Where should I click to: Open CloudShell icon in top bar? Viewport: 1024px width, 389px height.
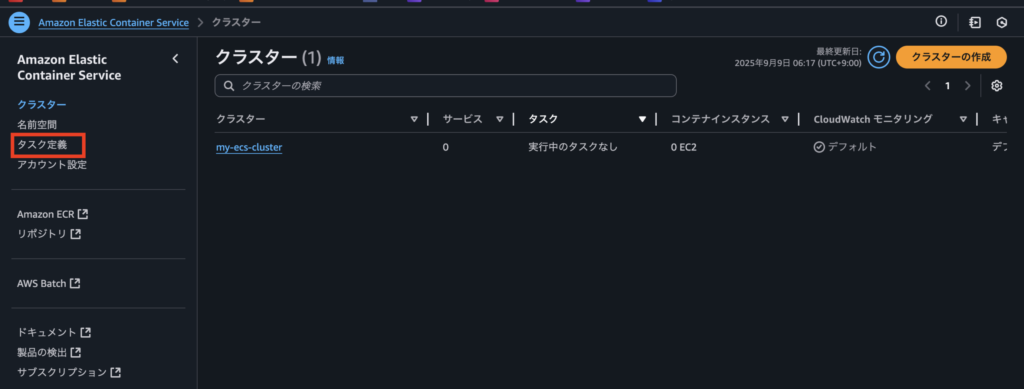975,22
